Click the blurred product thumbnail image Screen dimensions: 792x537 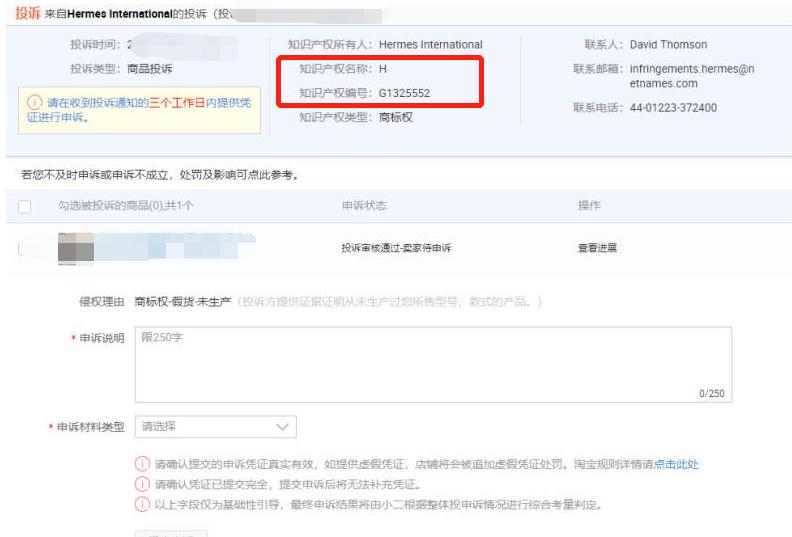pos(76,248)
